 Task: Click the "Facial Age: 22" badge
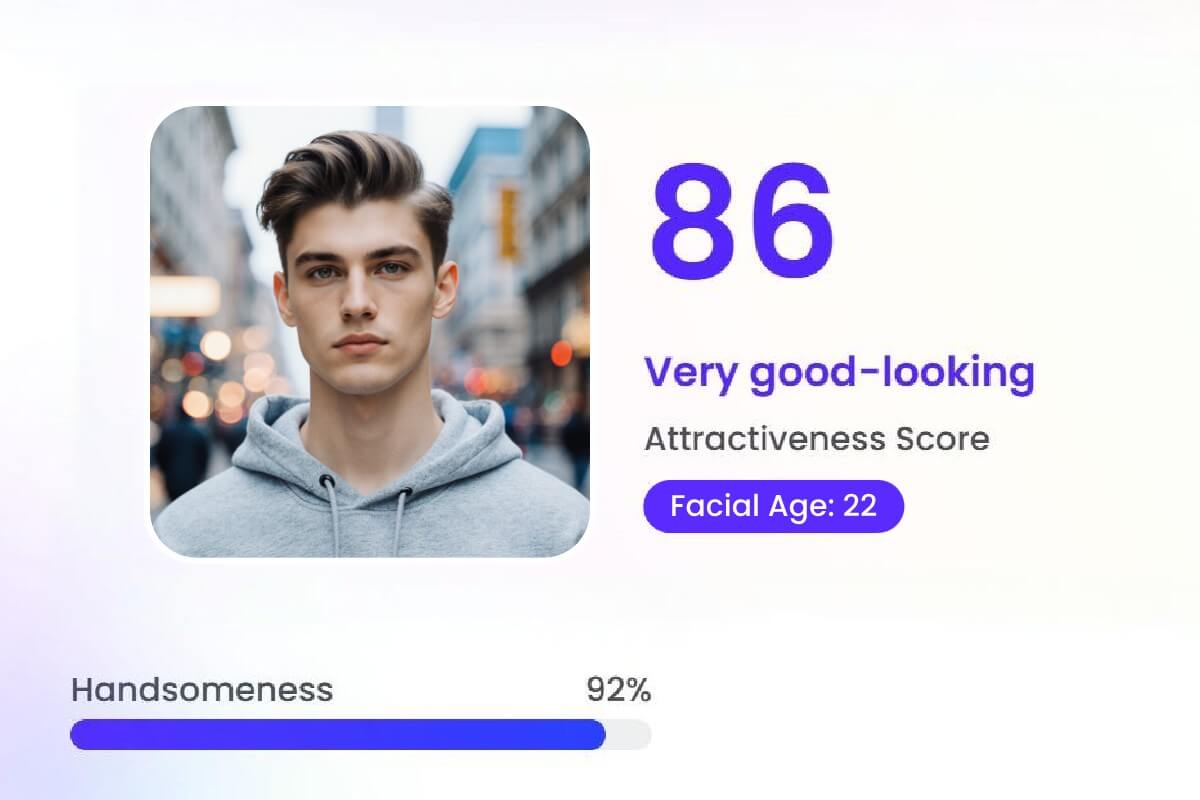[773, 506]
